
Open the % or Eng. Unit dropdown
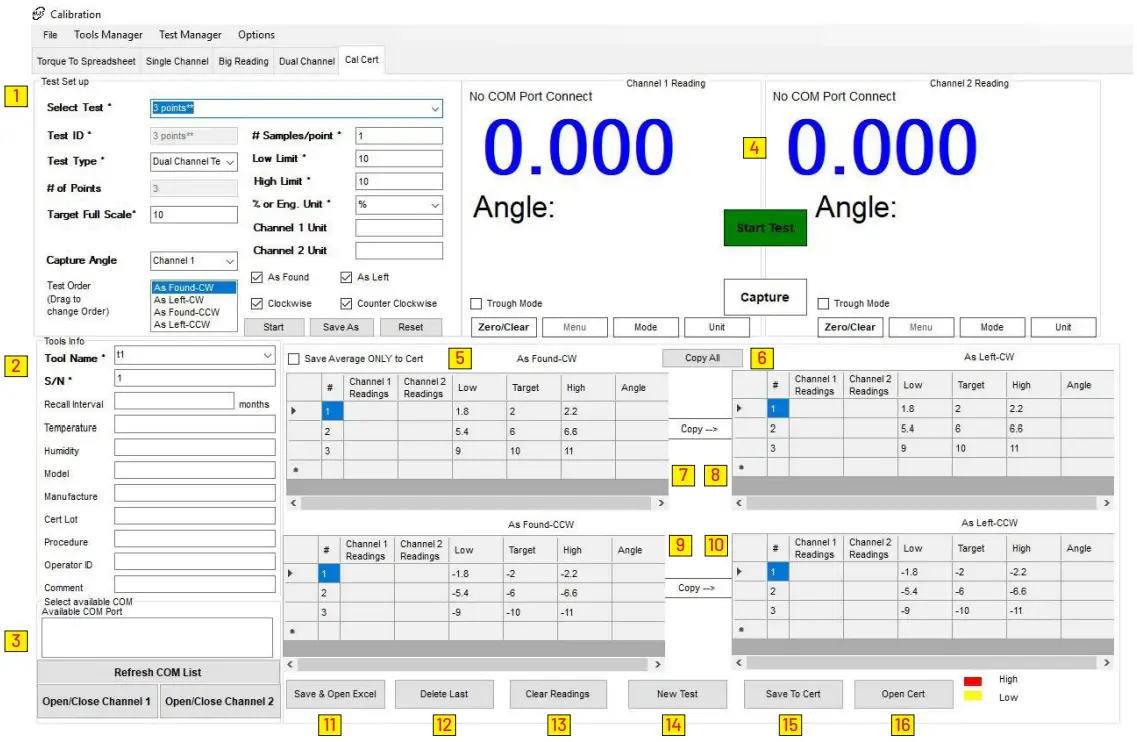click(x=435, y=206)
